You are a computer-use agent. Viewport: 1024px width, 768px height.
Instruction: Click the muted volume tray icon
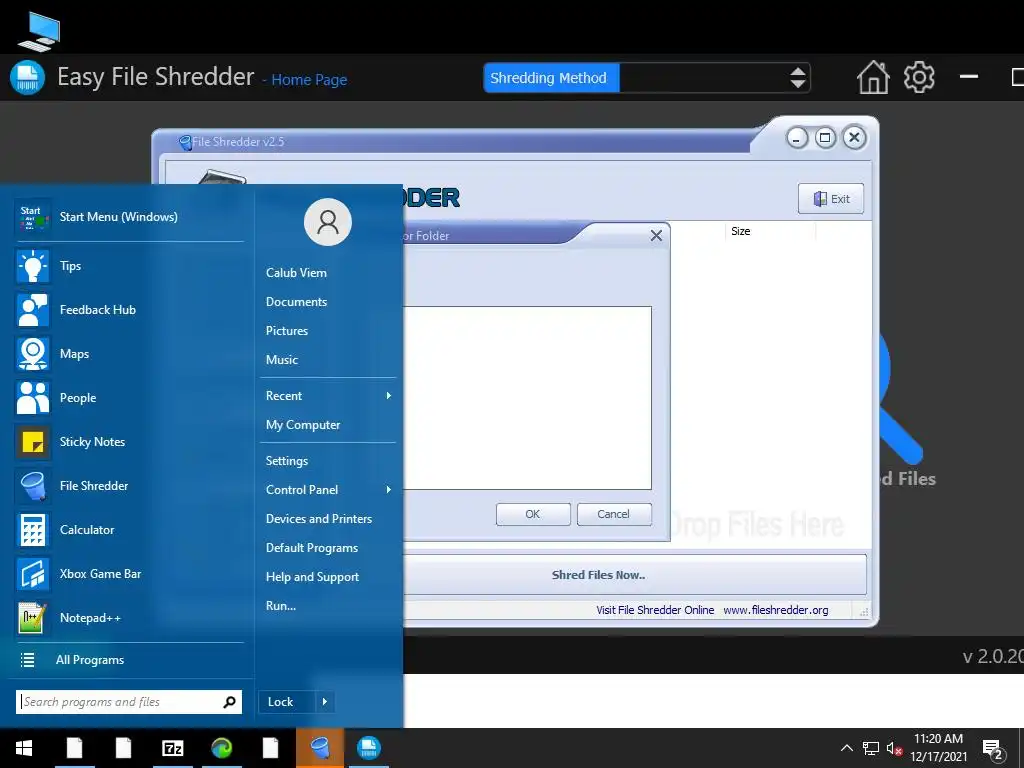coord(894,749)
